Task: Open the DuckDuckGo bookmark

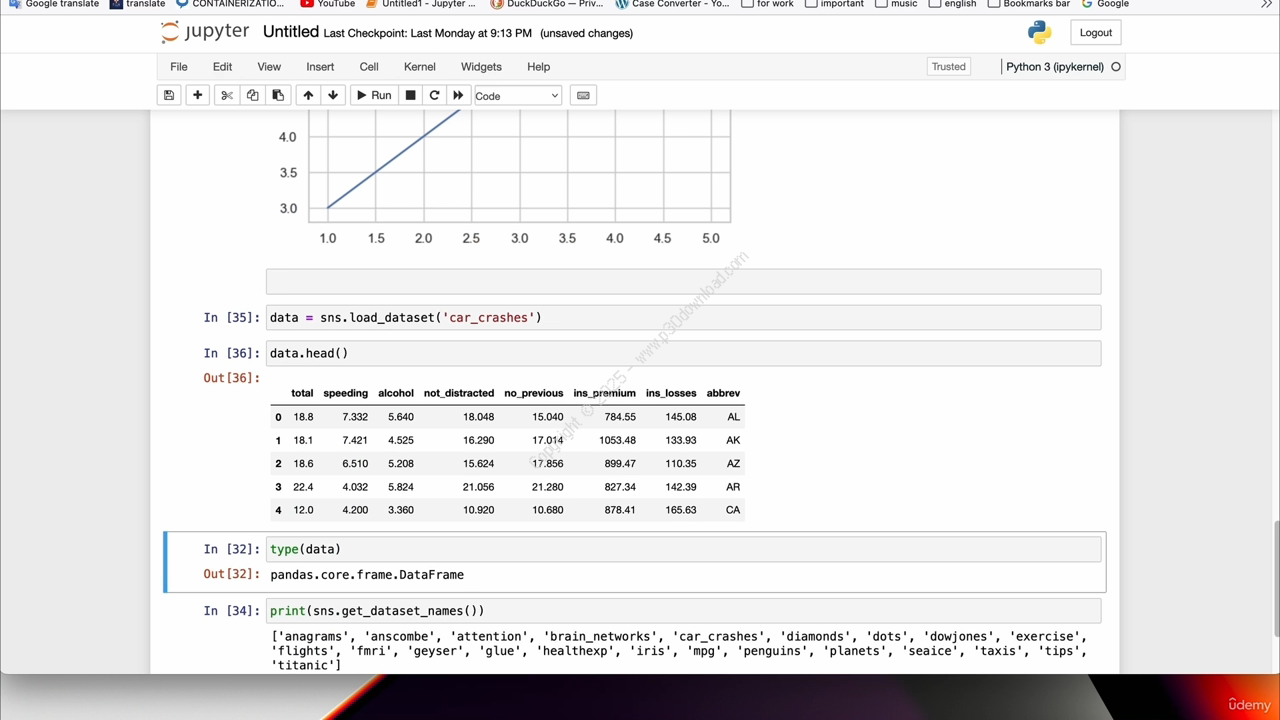Action: (547, 4)
